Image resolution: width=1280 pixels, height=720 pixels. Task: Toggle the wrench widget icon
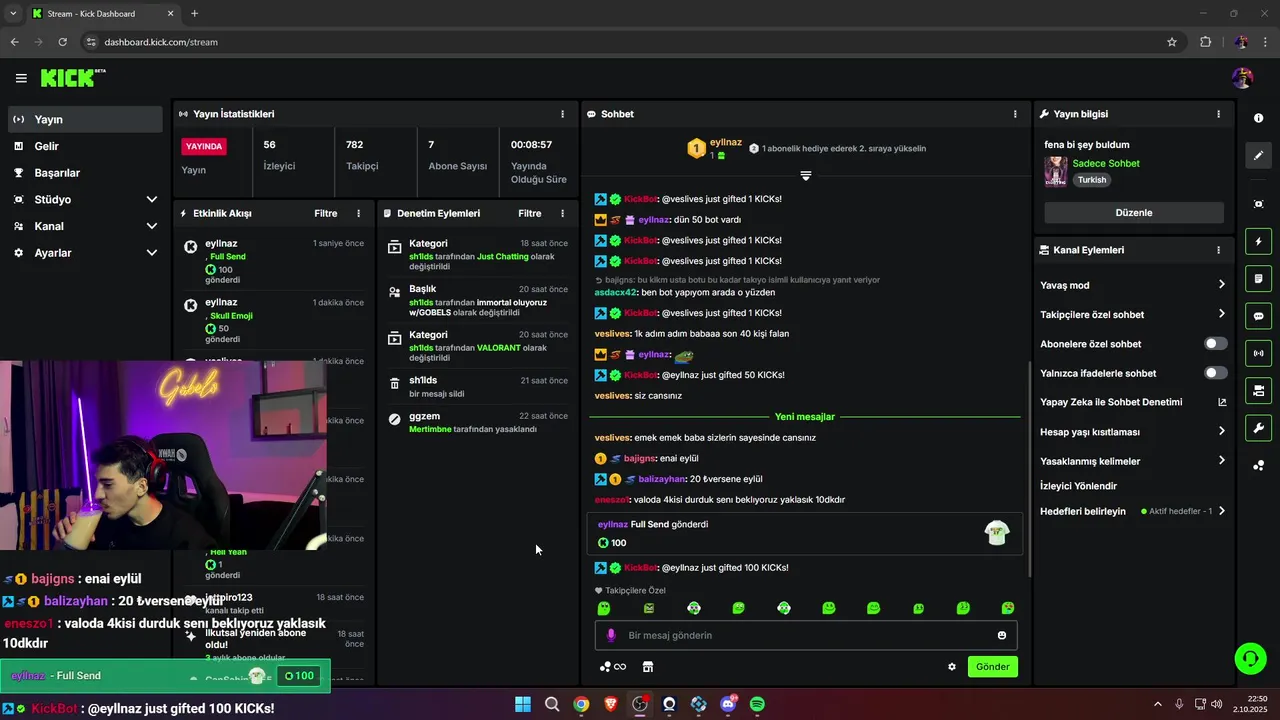pos(1258,428)
